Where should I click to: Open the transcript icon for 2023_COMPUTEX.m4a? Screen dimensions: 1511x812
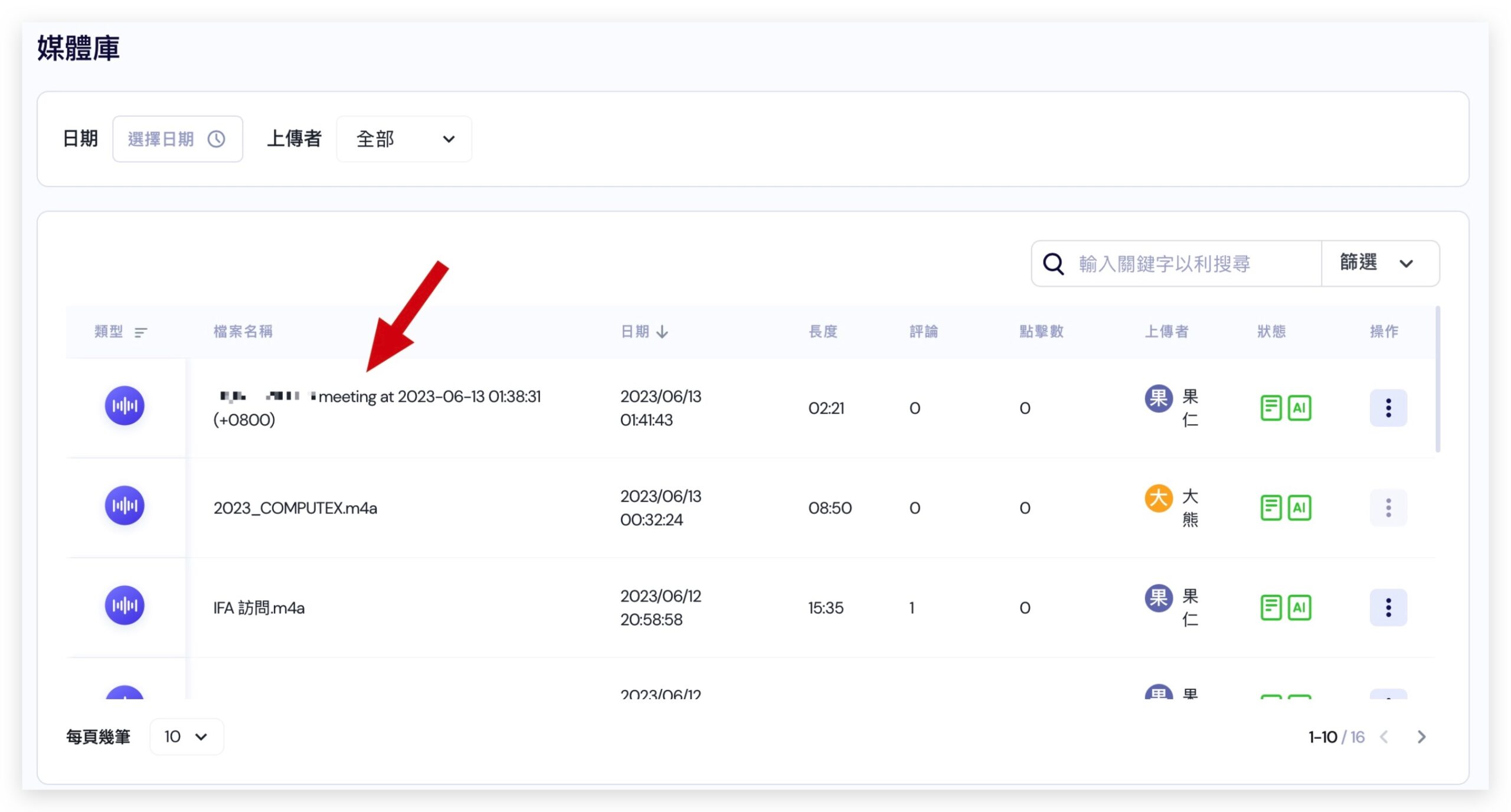tap(1271, 508)
